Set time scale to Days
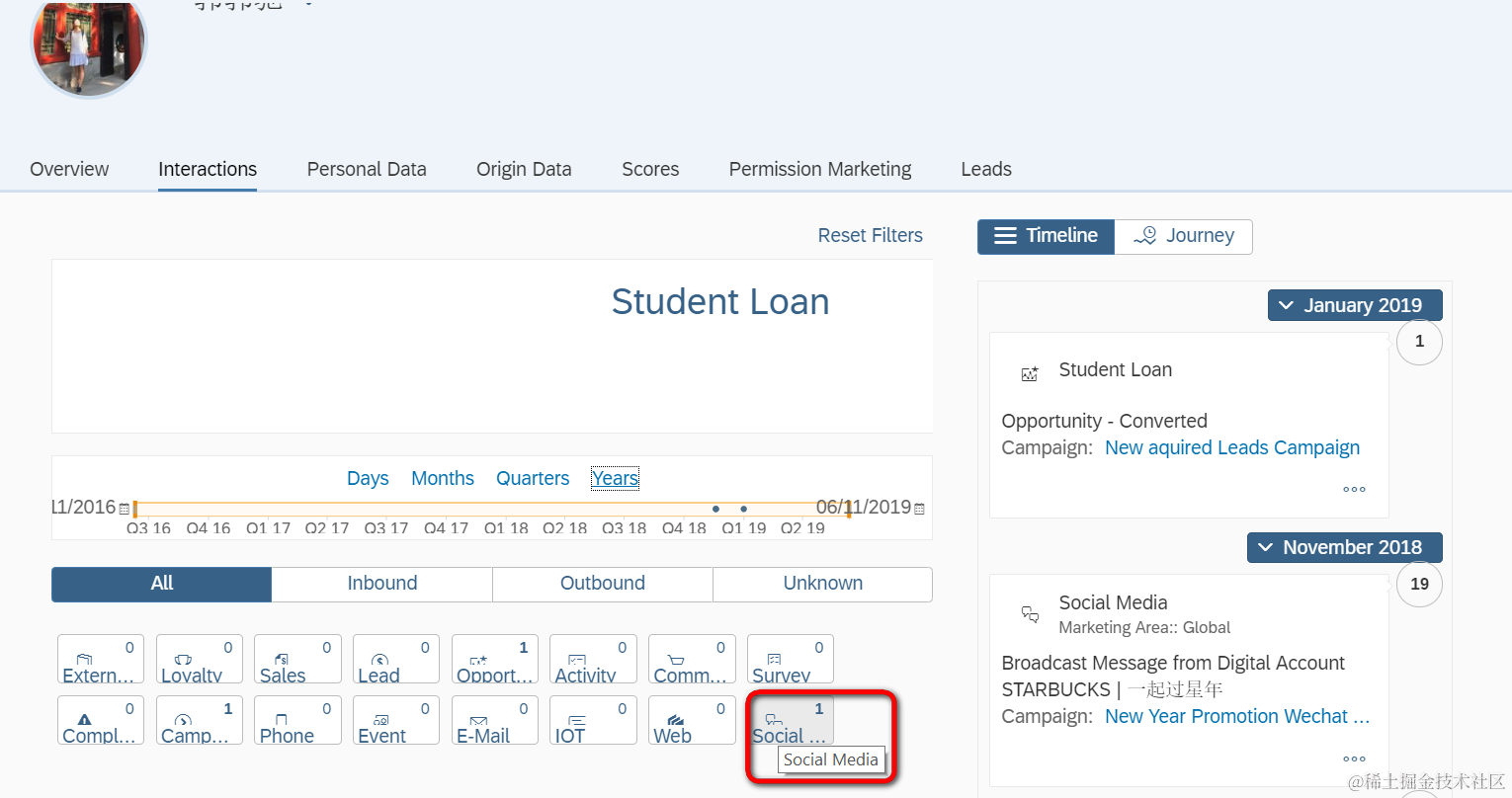1512x798 pixels. click(368, 478)
